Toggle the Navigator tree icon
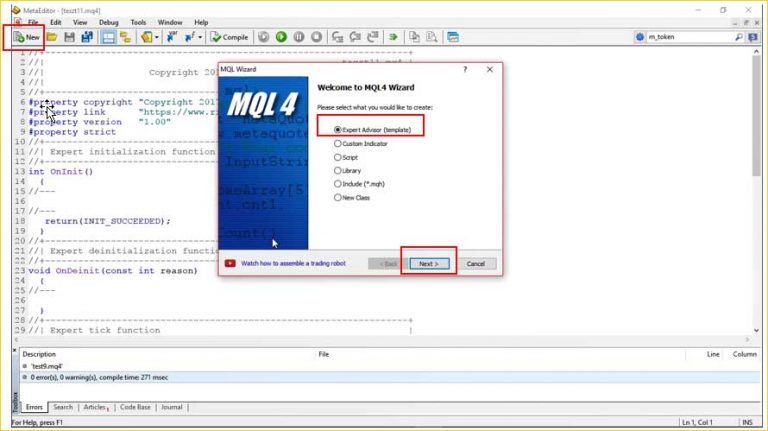 (x=125, y=37)
